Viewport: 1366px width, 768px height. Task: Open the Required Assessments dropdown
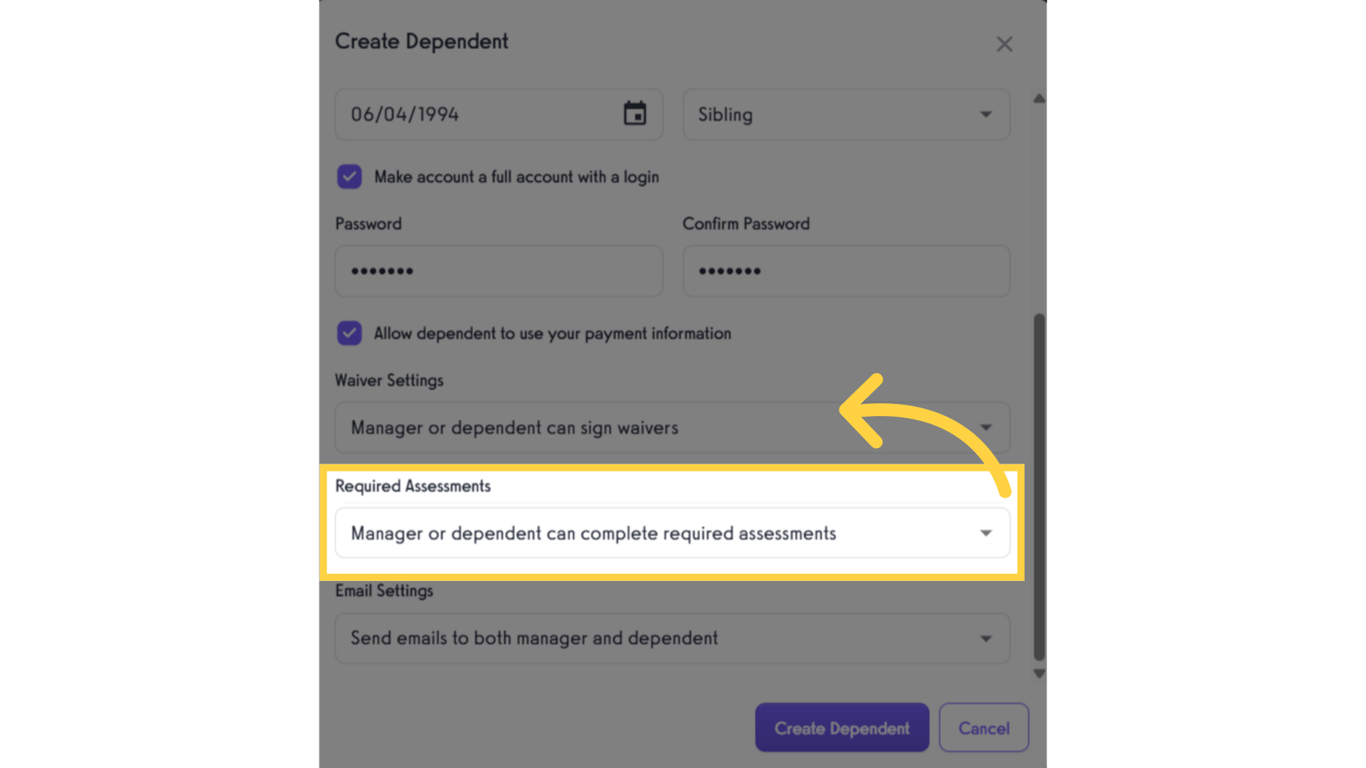pyautogui.click(x=671, y=533)
